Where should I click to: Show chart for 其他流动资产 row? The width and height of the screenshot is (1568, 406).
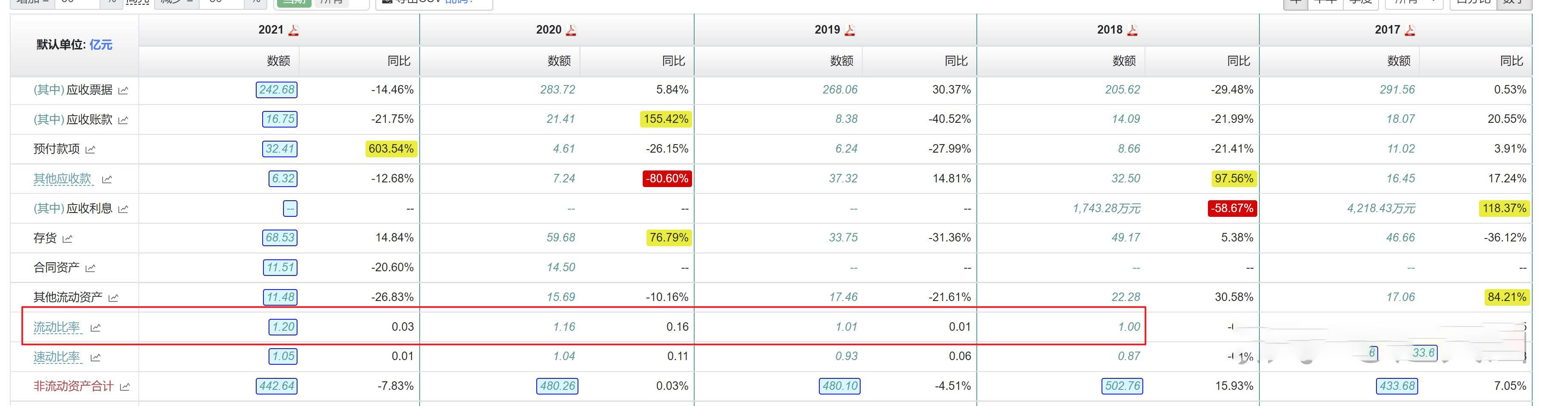click(x=113, y=298)
